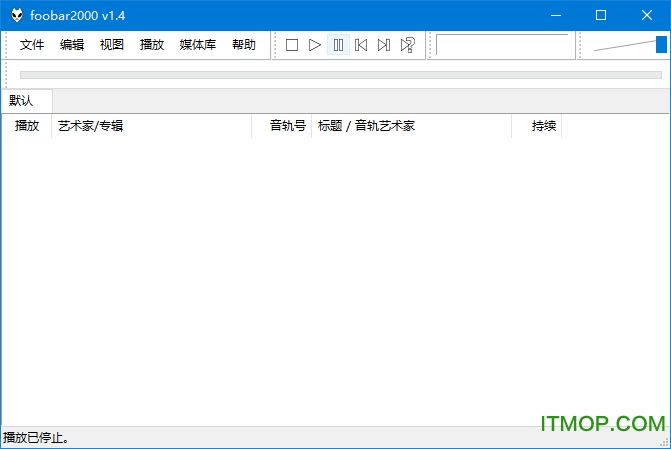Skip to the next track
This screenshot has height=449, width=671.
coord(384,45)
